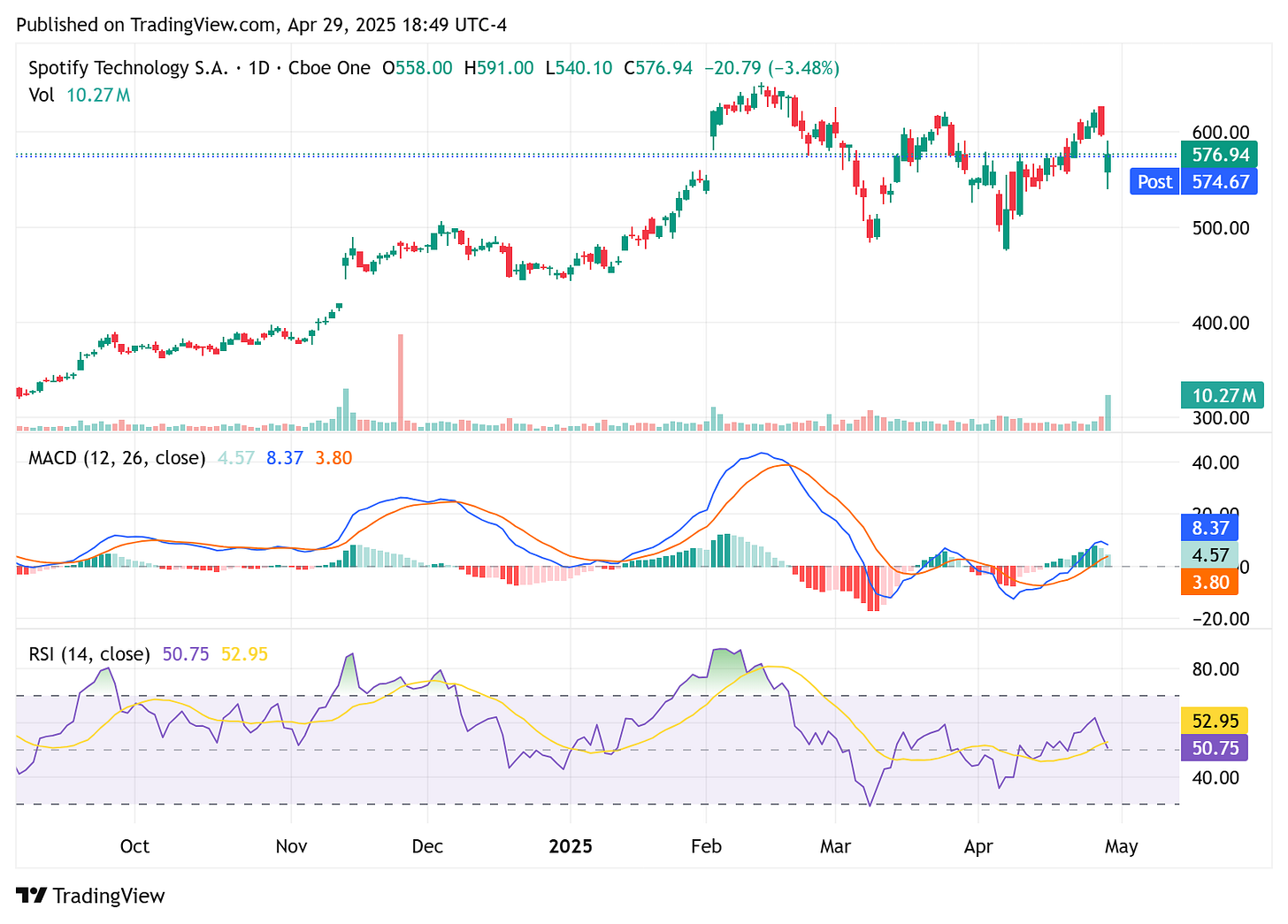Image resolution: width=1288 pixels, height=924 pixels.
Task: Click the Vol indicator label
Action: tap(41, 95)
